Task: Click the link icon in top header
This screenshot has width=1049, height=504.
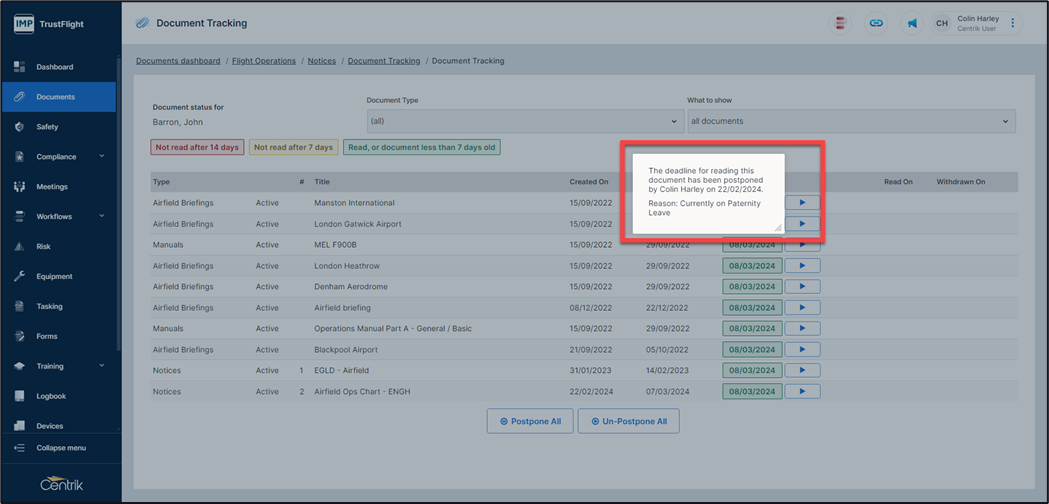Action: pyautogui.click(x=876, y=23)
